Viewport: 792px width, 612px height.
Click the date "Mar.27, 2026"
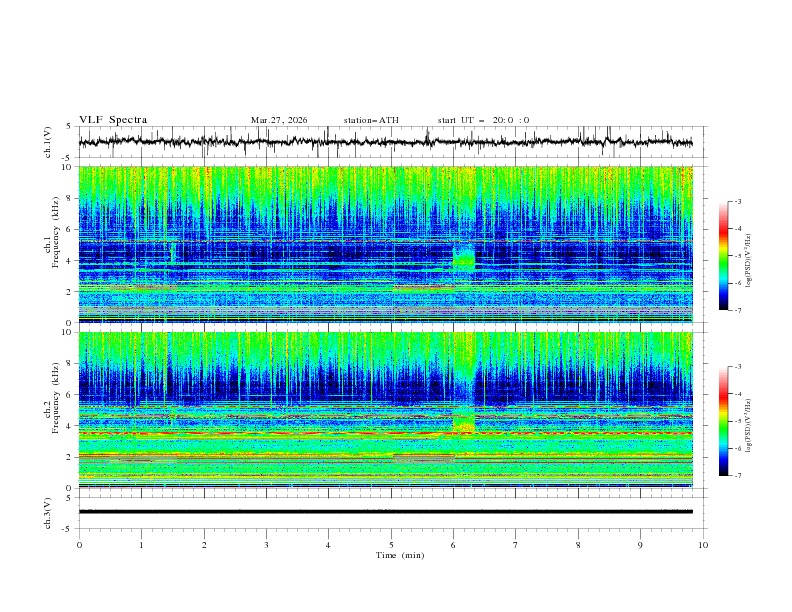[279, 120]
